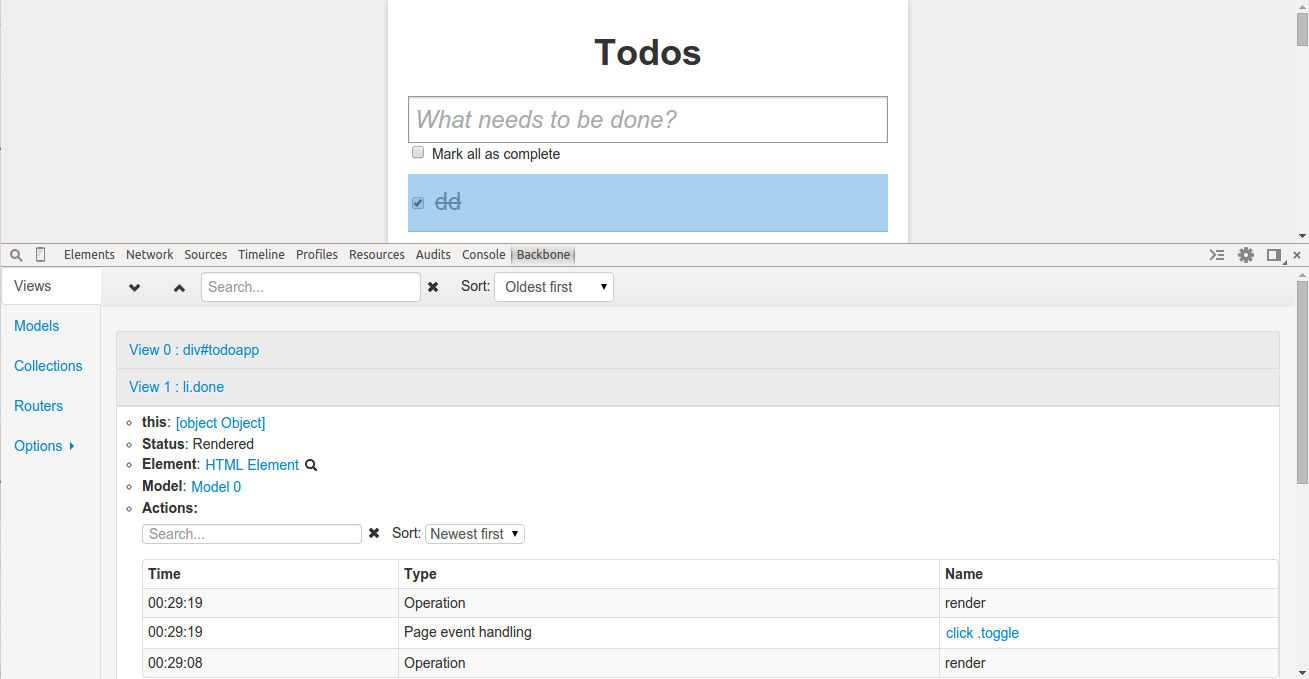Screen dimensions: 1309x679
Task: Toggle the unchecked box above the todo input
Action: pos(418,152)
